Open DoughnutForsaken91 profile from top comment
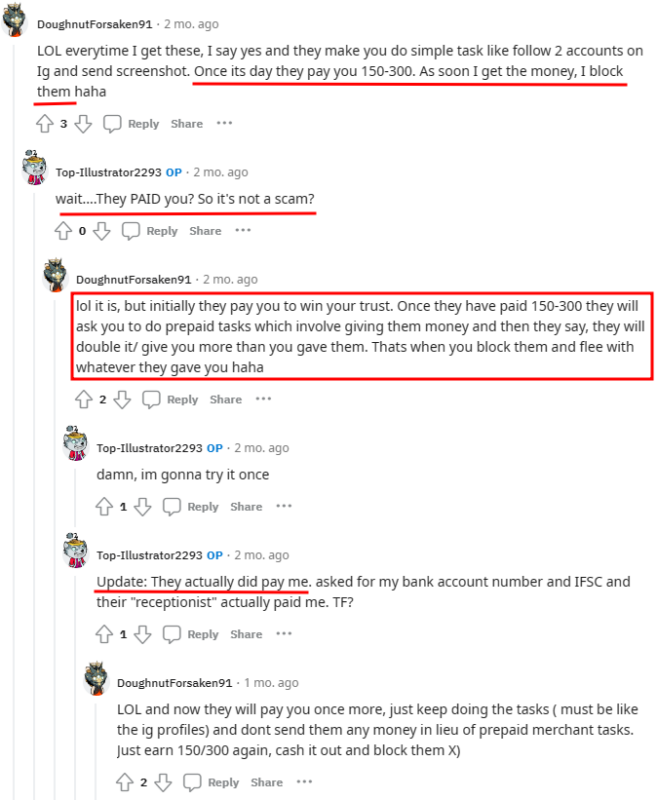The image size is (657, 800). [x=95, y=24]
